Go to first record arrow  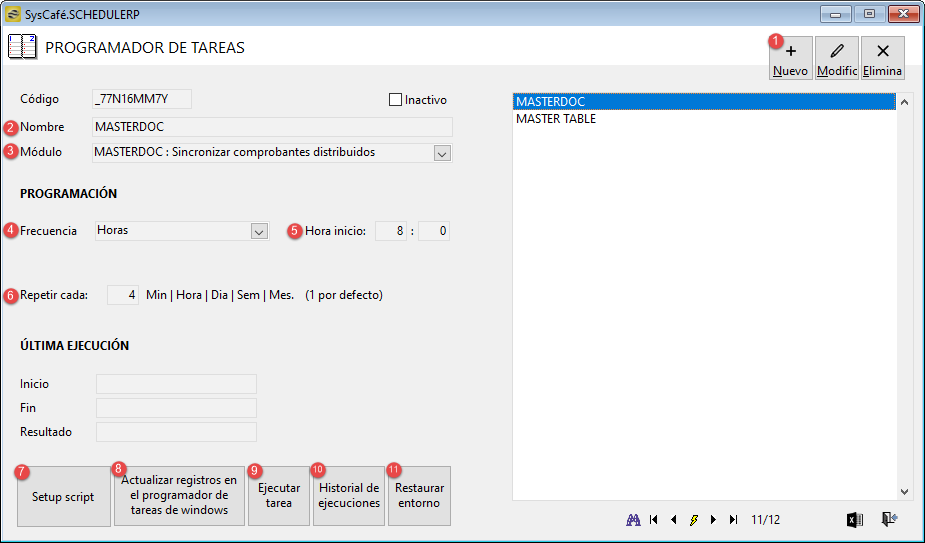pos(654,519)
